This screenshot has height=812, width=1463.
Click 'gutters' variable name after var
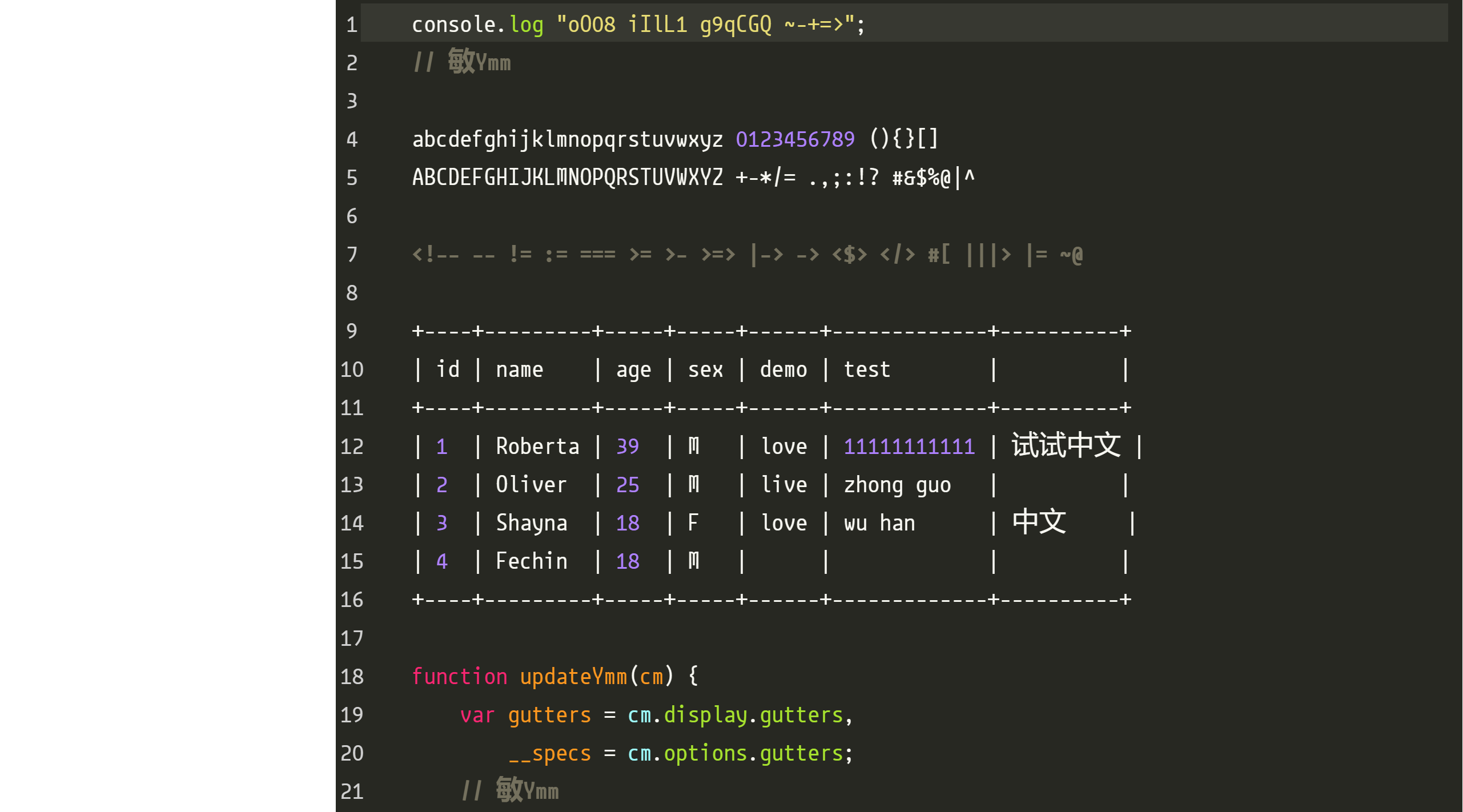[x=549, y=715]
